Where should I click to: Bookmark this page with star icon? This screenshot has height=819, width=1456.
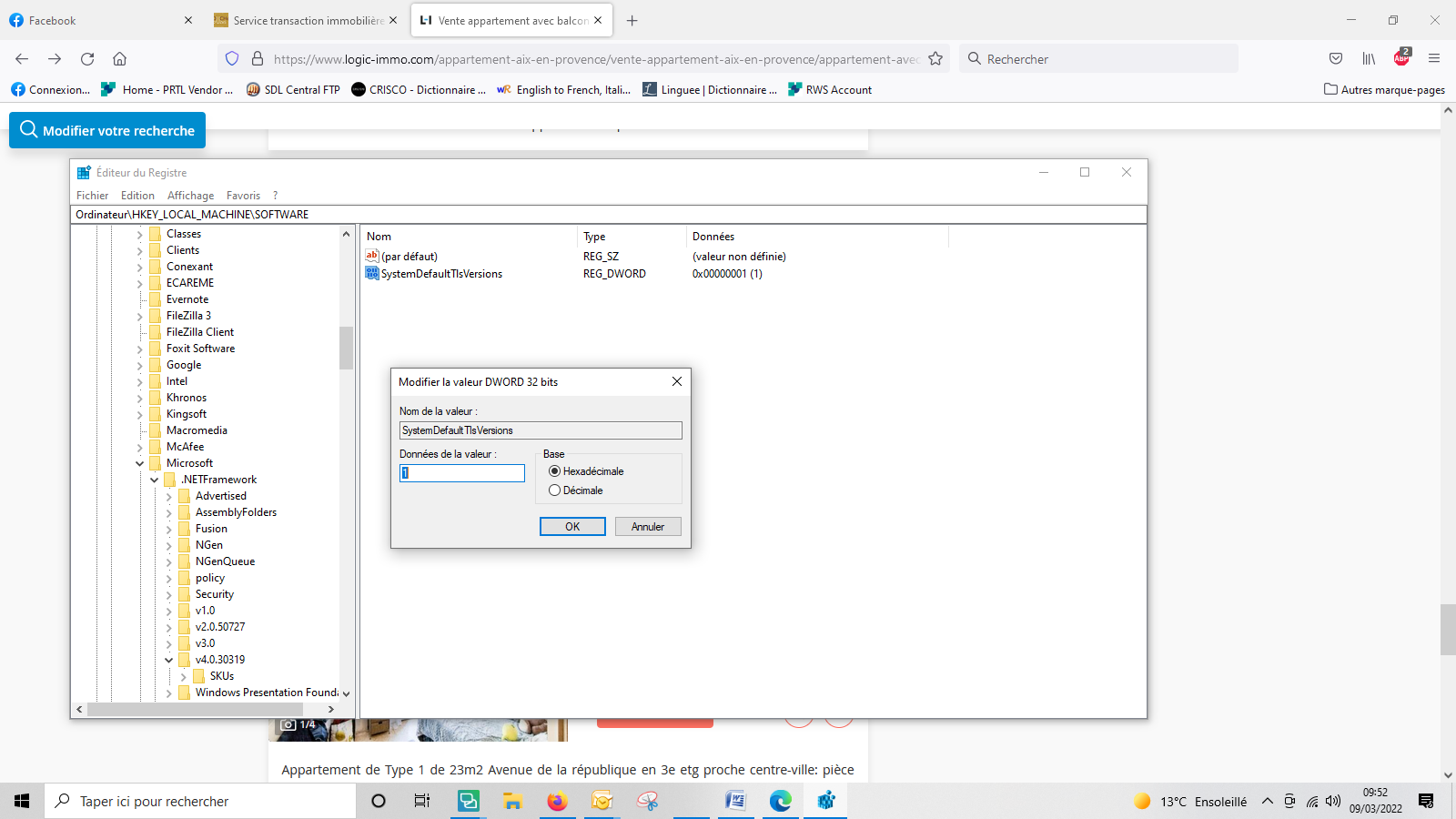(x=935, y=59)
